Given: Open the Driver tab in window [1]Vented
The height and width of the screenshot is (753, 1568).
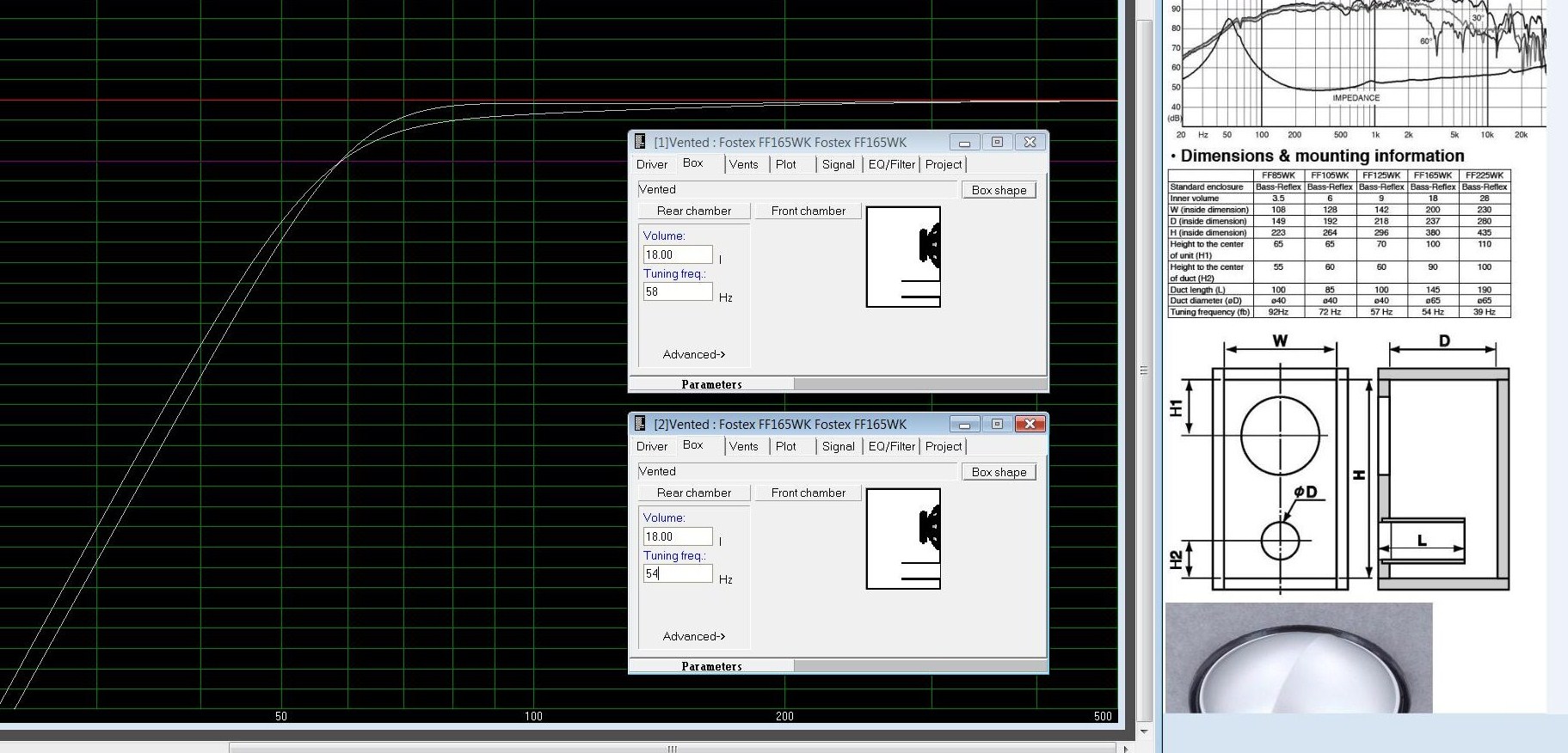Looking at the screenshot, I should (x=652, y=164).
